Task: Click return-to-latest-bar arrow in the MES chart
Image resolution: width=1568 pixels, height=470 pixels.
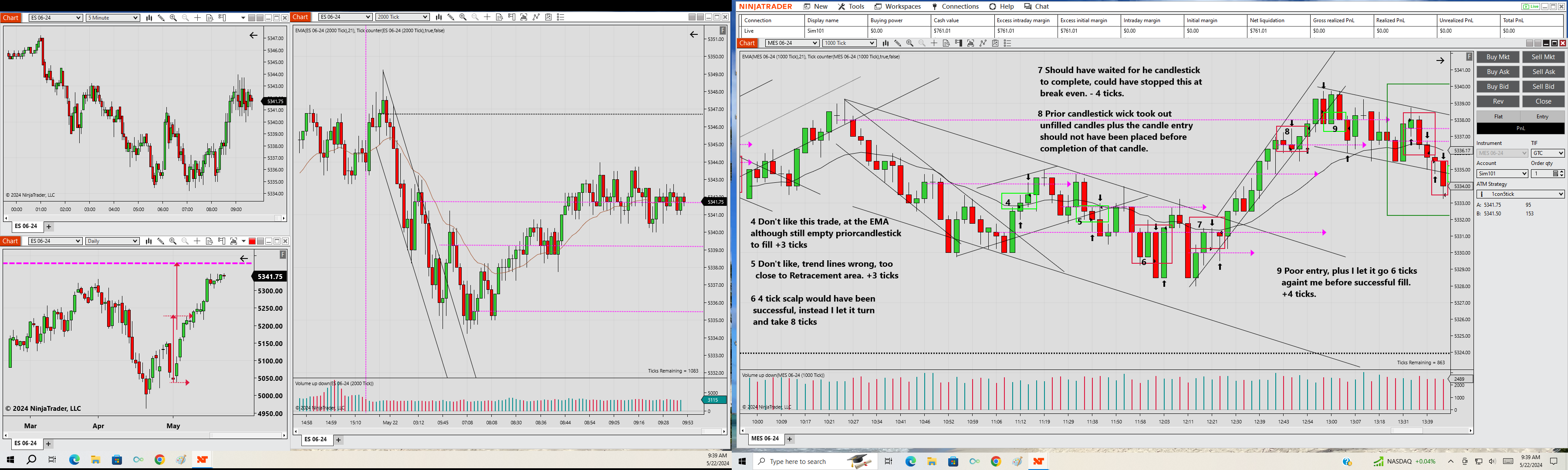Action: 1440,60
